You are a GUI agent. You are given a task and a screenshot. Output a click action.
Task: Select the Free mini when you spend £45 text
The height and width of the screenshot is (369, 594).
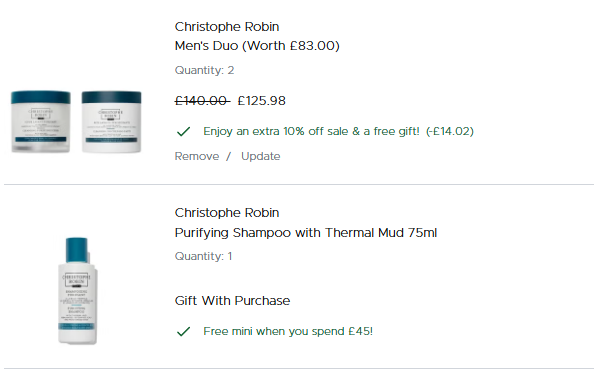coord(288,331)
